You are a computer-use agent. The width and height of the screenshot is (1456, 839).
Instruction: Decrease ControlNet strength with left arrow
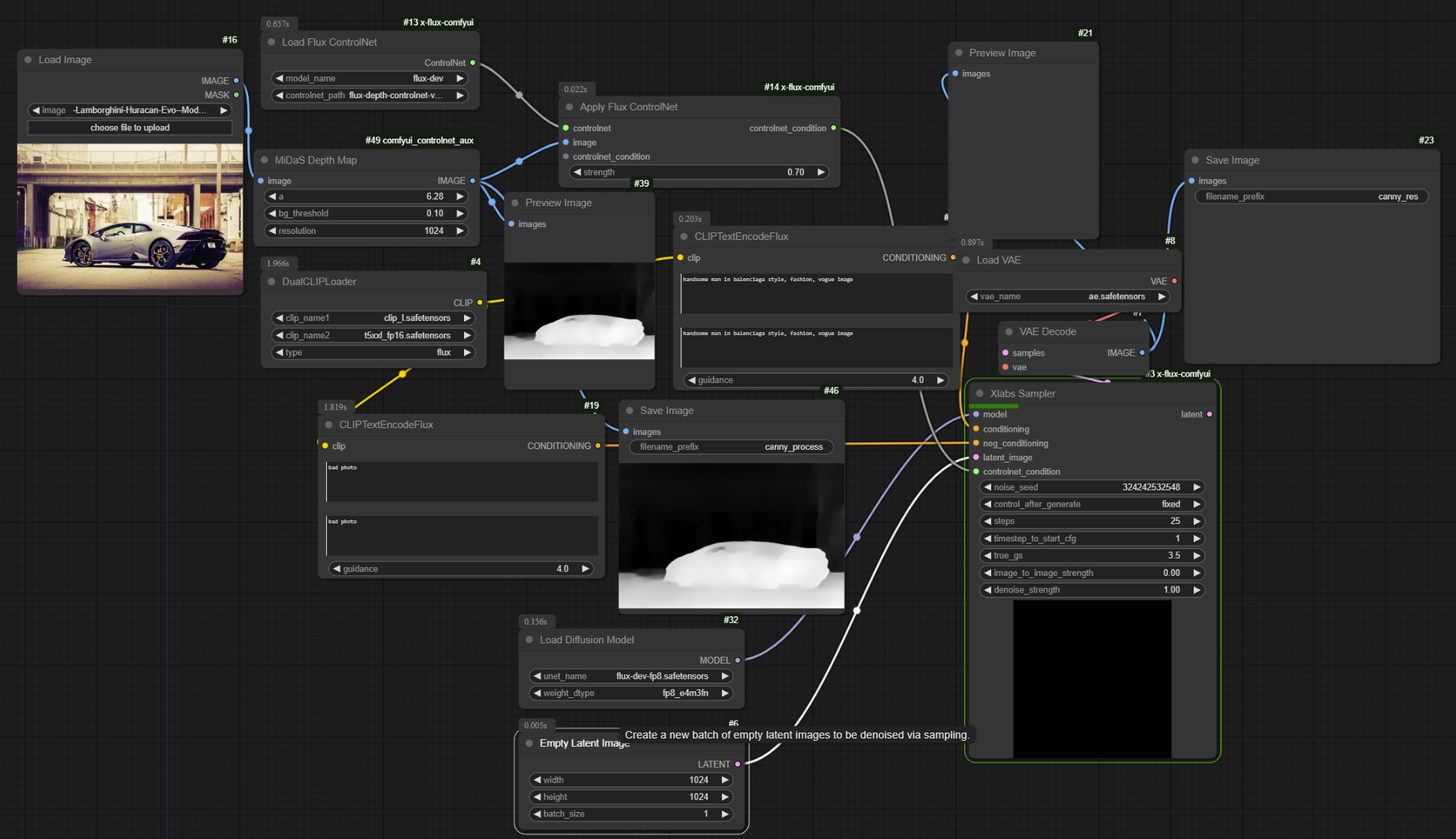click(577, 172)
